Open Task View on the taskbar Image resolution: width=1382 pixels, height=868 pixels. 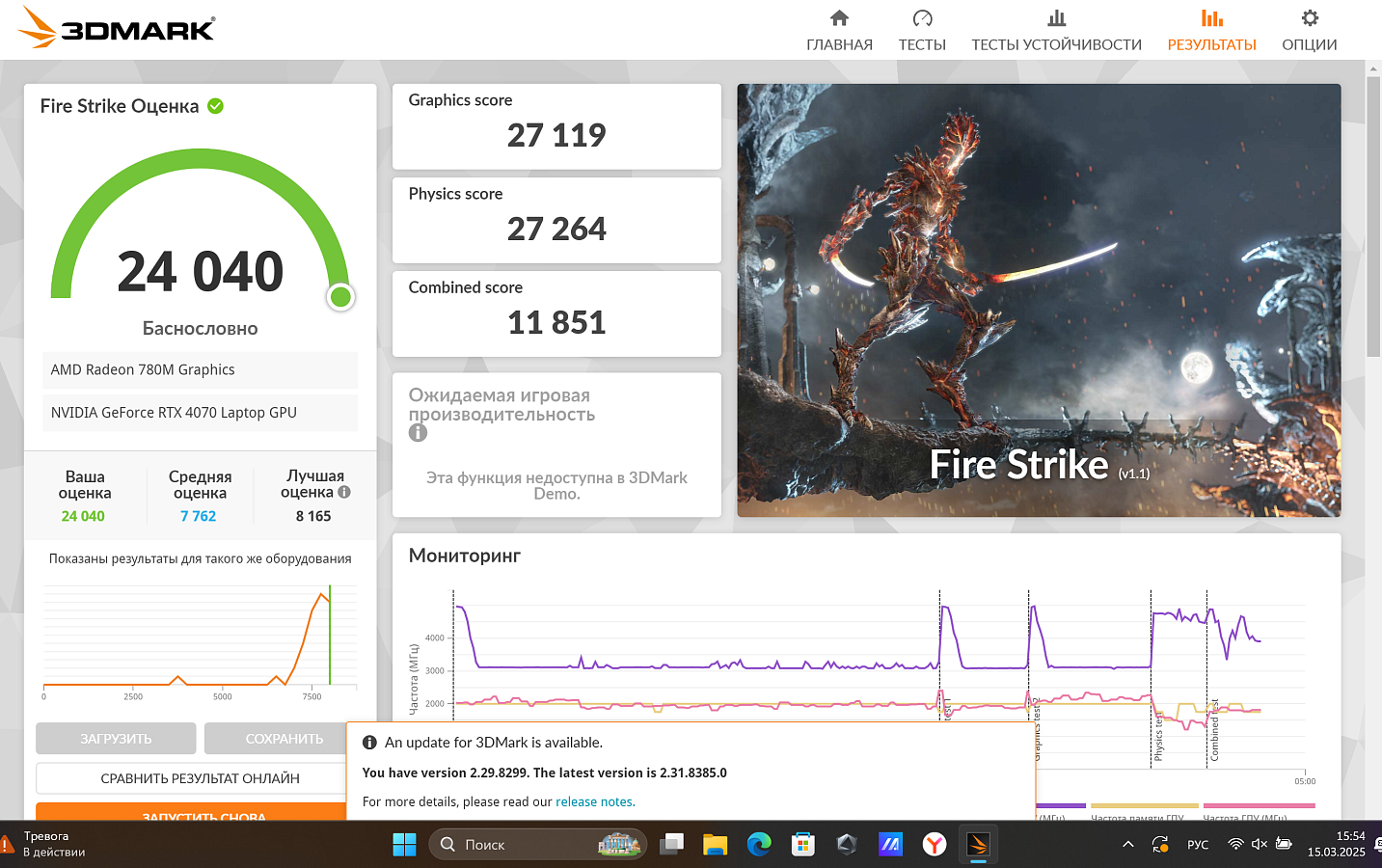(671, 845)
